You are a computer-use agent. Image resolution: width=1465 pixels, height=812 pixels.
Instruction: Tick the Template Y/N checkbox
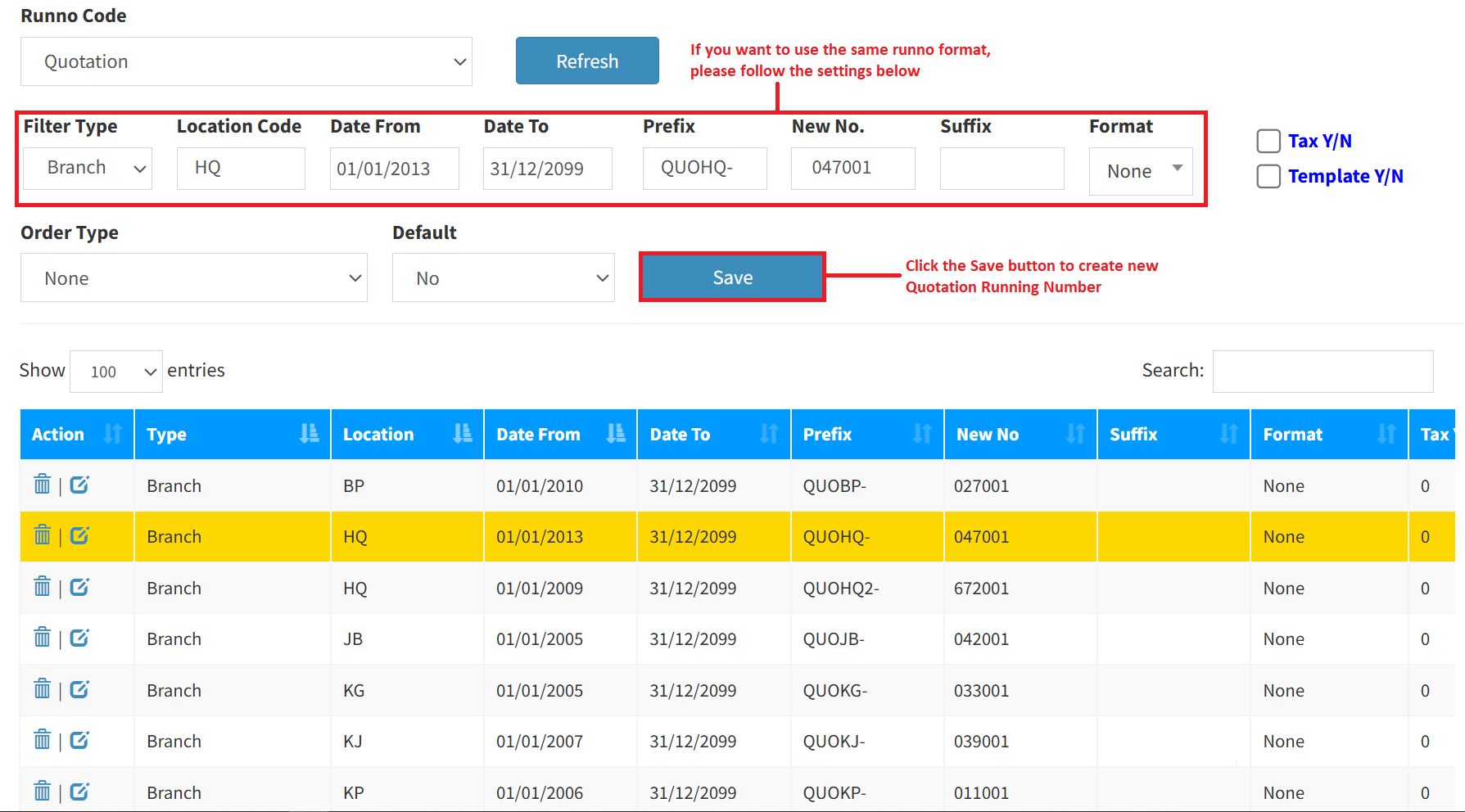point(1268,176)
